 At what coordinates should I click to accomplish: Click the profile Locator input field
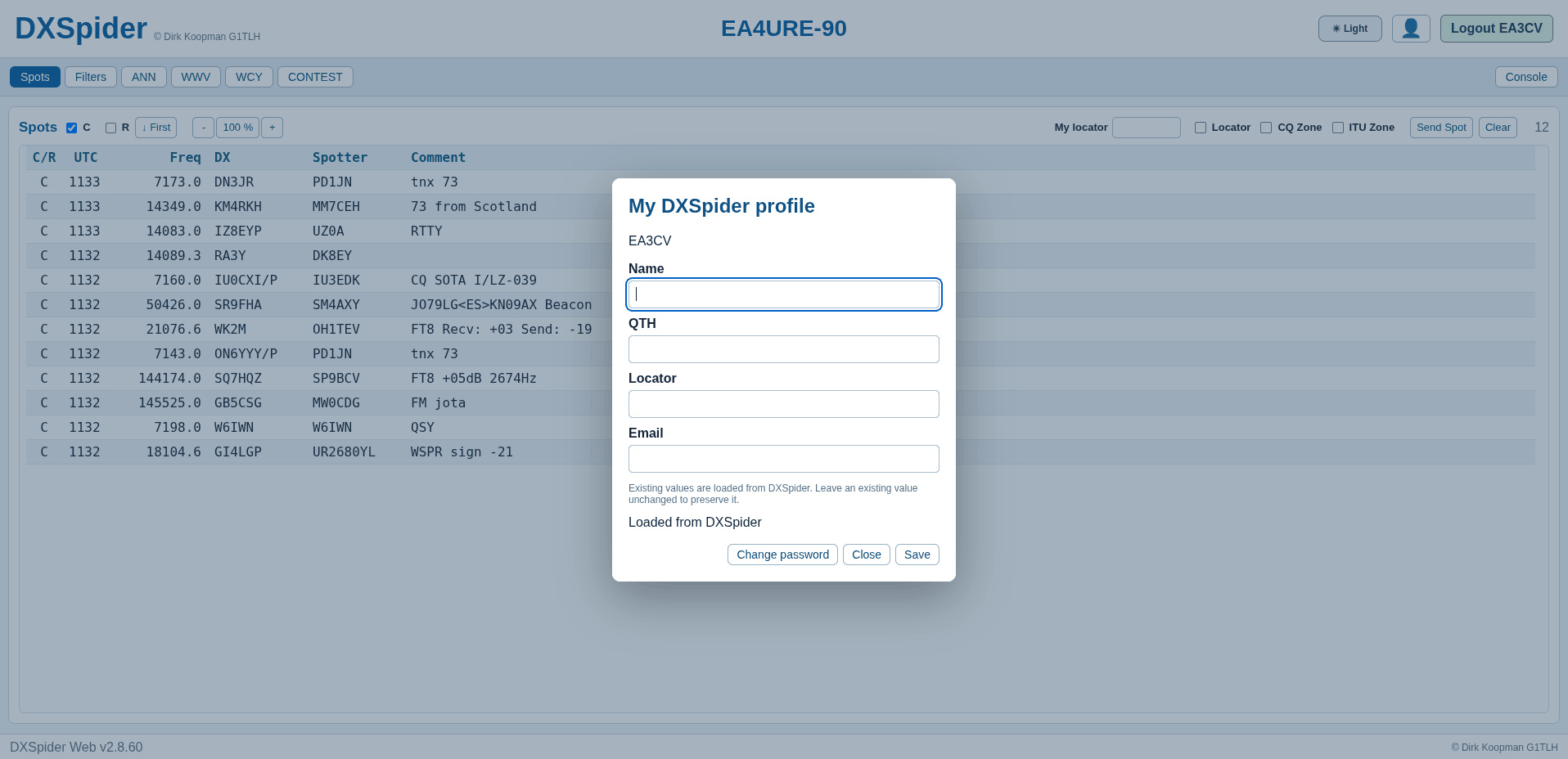pyautogui.click(x=784, y=404)
